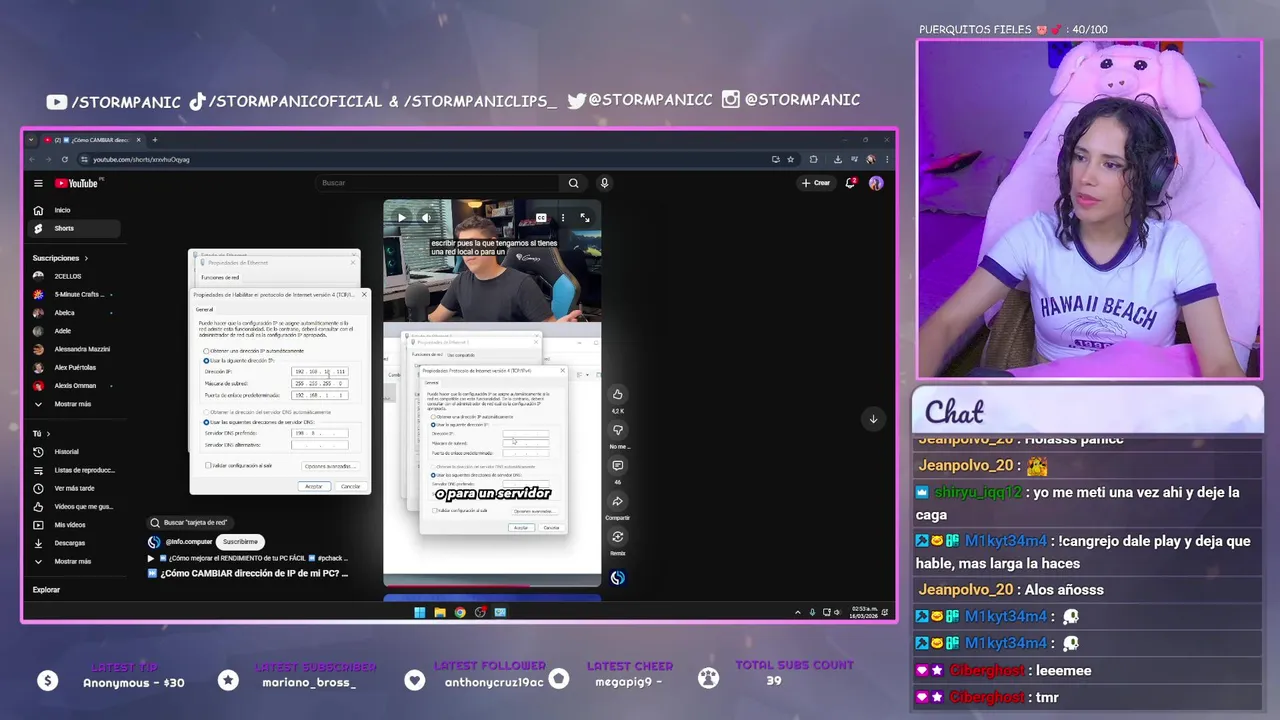Play the Shorts video

[x=401, y=218]
